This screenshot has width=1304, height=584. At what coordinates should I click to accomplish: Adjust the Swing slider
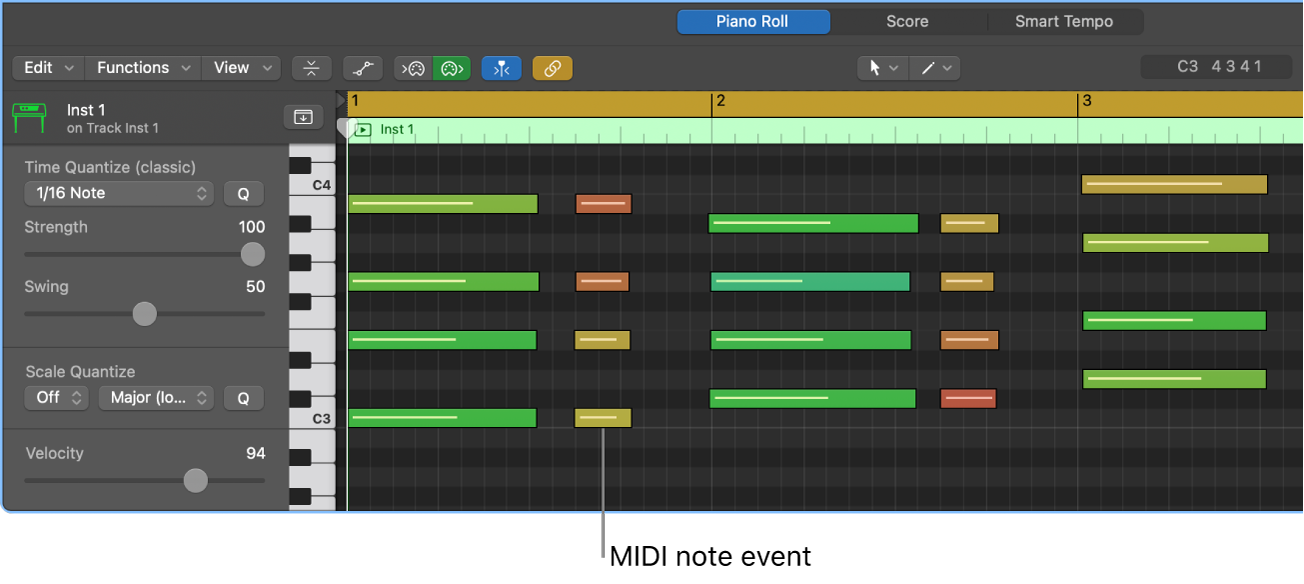[145, 314]
